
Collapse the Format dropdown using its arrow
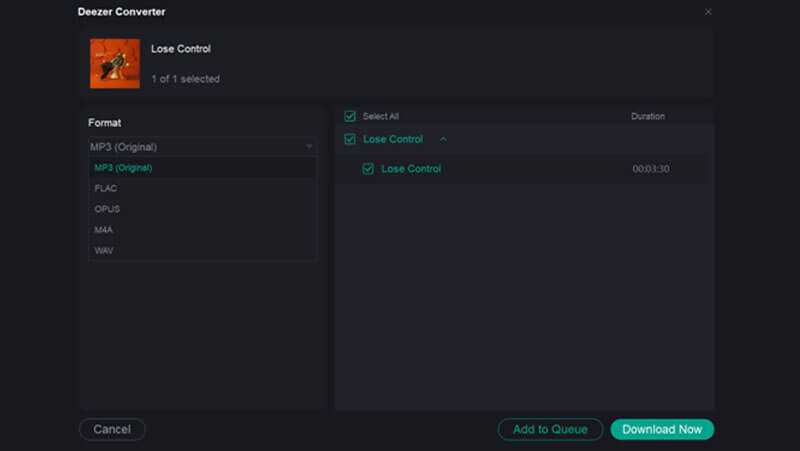309,147
